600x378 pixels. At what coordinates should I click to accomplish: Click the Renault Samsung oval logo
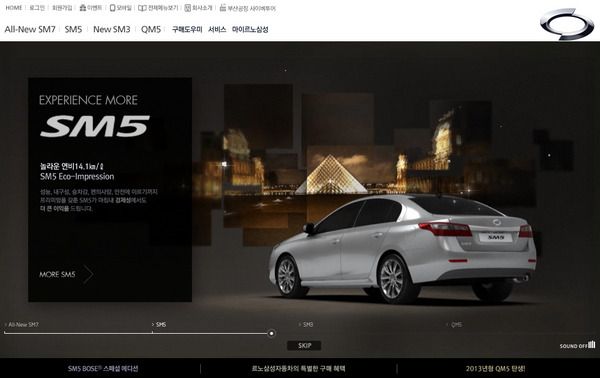click(567, 24)
